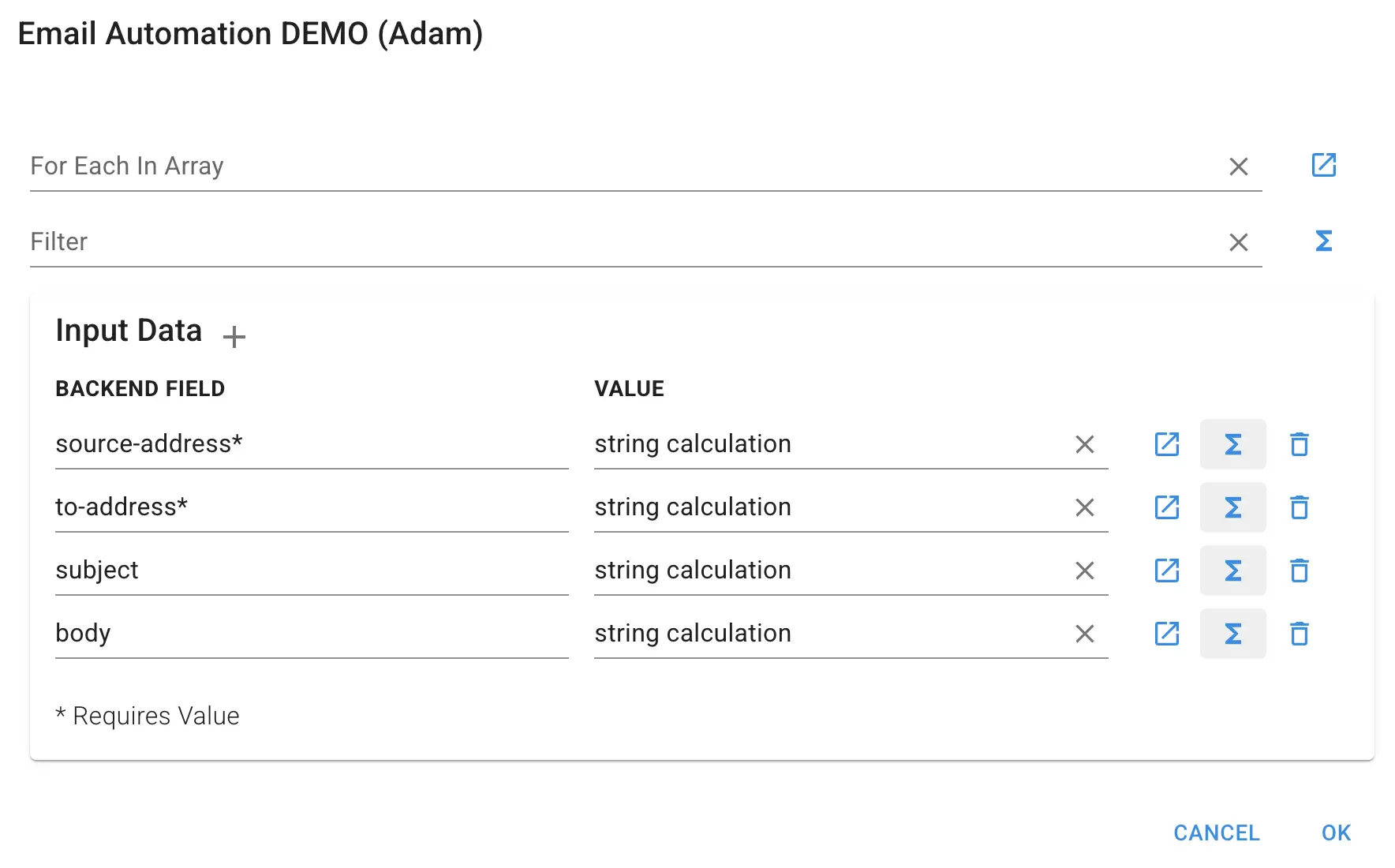This screenshot has width=1395, height=868.
Task: Open the external editor for to-address value
Action: click(x=1167, y=507)
